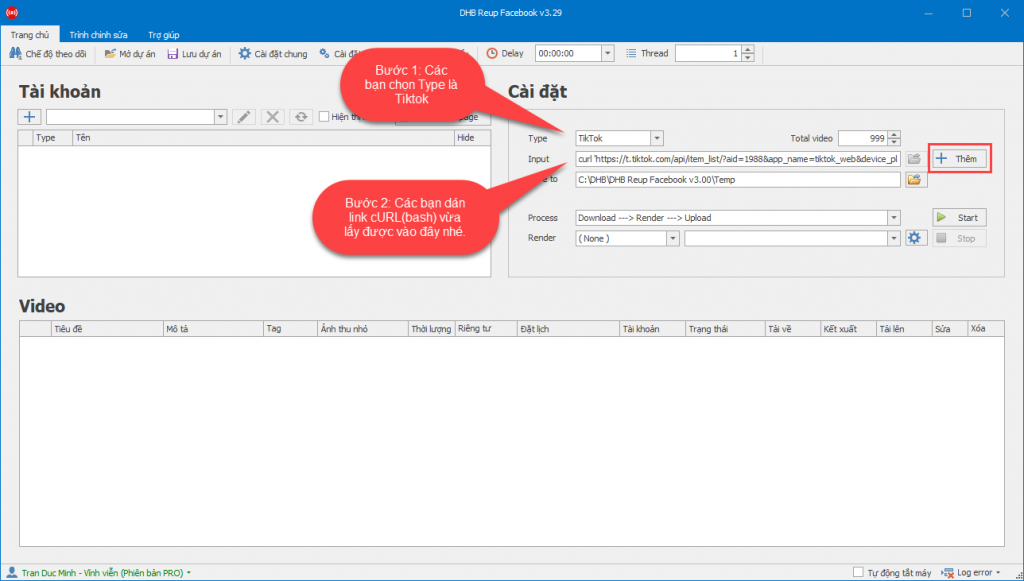The width and height of the screenshot is (1024, 581).
Task: Click the Ảnh thu nhỏ column header
Action: point(362,329)
